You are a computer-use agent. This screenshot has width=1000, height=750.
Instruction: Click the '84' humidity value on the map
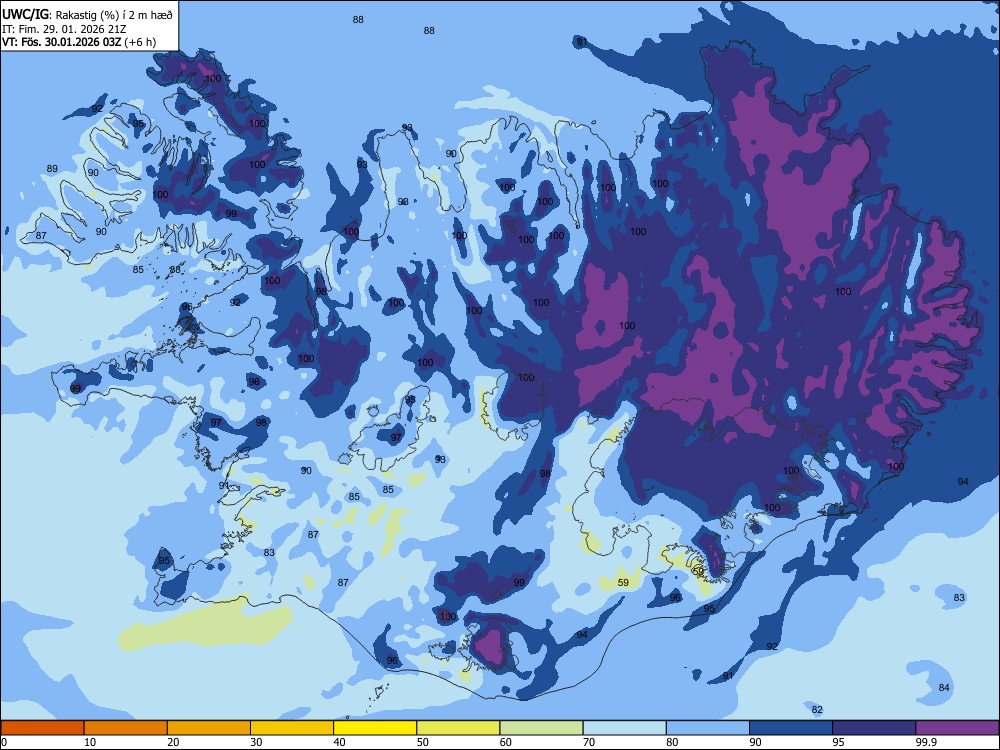pyautogui.click(x=944, y=687)
